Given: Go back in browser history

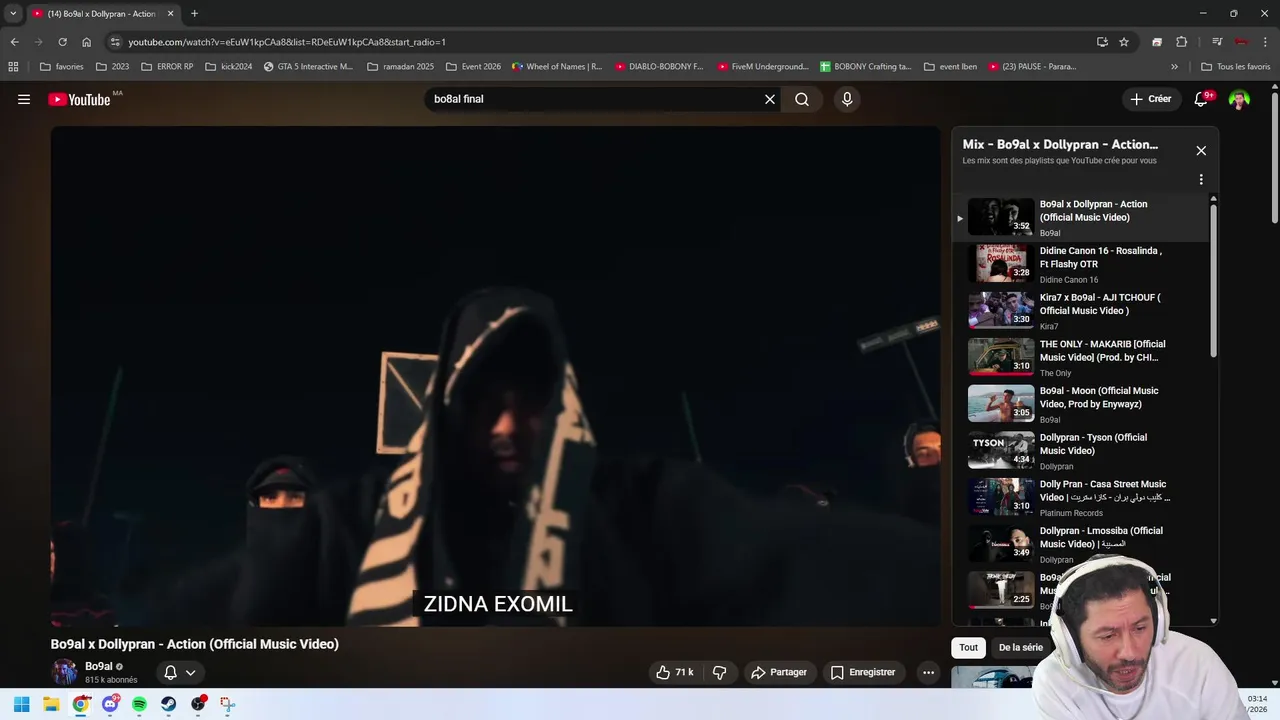Looking at the screenshot, I should [14, 42].
